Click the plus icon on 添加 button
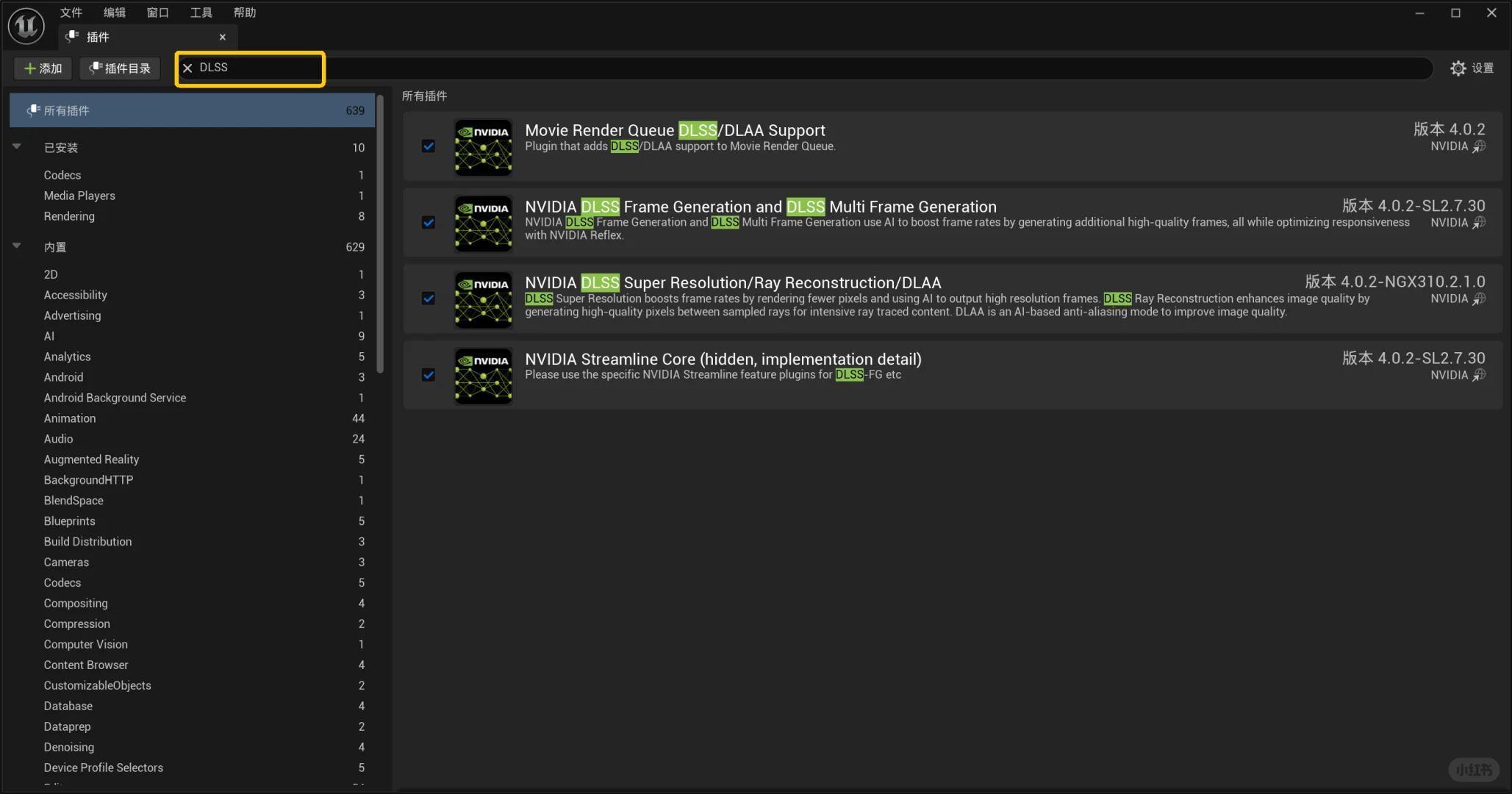Screen dimensions: 1512x794 (x=30, y=68)
